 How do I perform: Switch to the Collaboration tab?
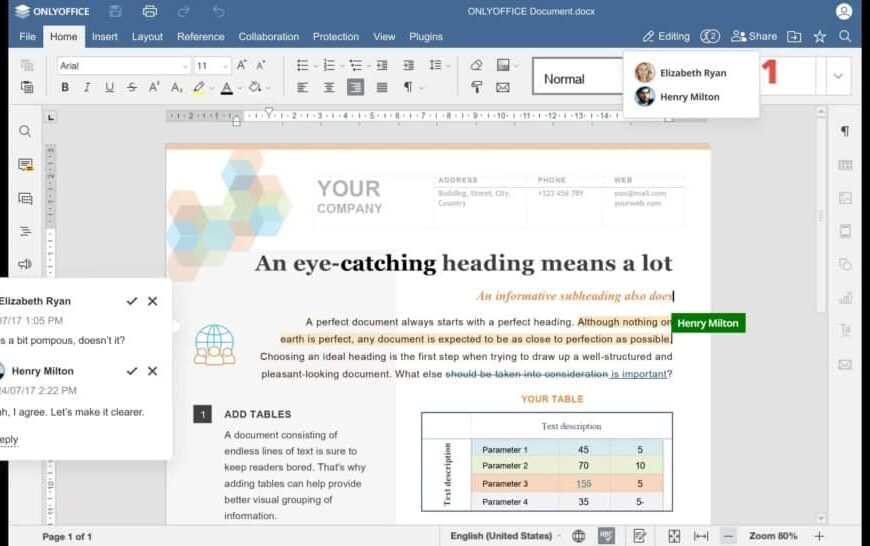coord(269,37)
